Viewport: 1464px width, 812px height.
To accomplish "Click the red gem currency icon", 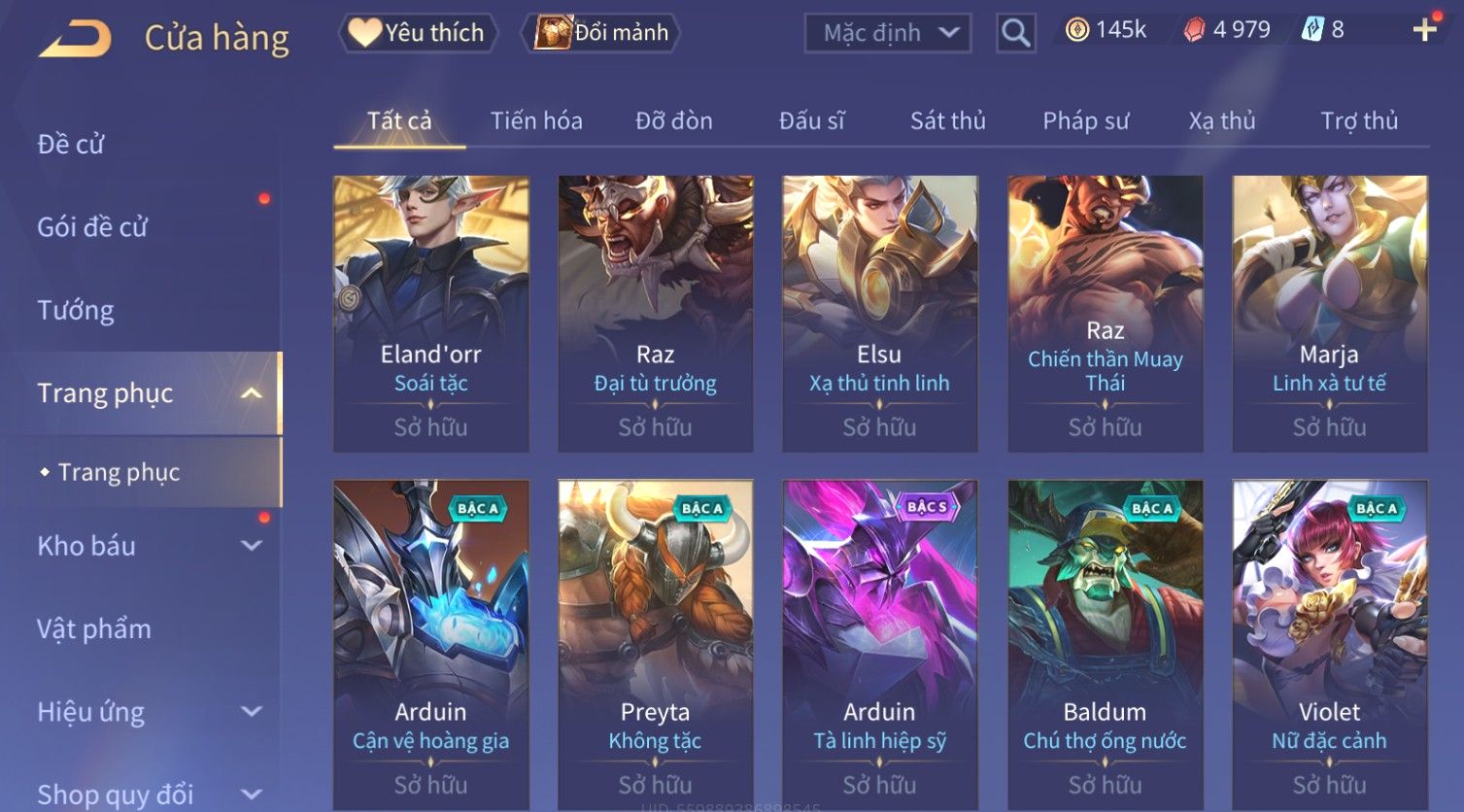I will [1194, 30].
